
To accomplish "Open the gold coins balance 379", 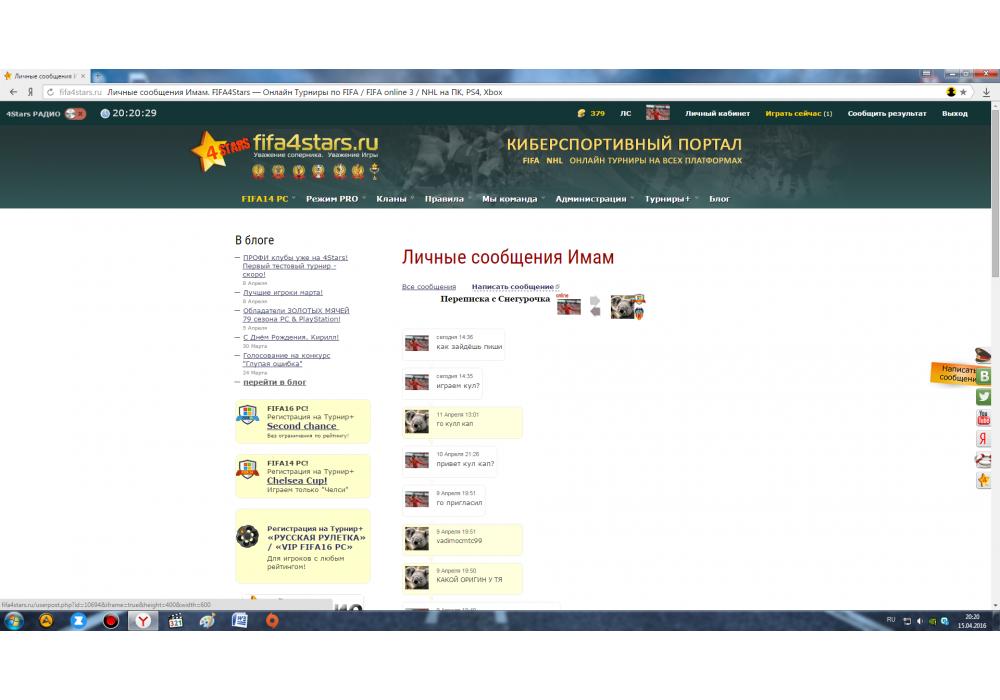I will tap(591, 113).
